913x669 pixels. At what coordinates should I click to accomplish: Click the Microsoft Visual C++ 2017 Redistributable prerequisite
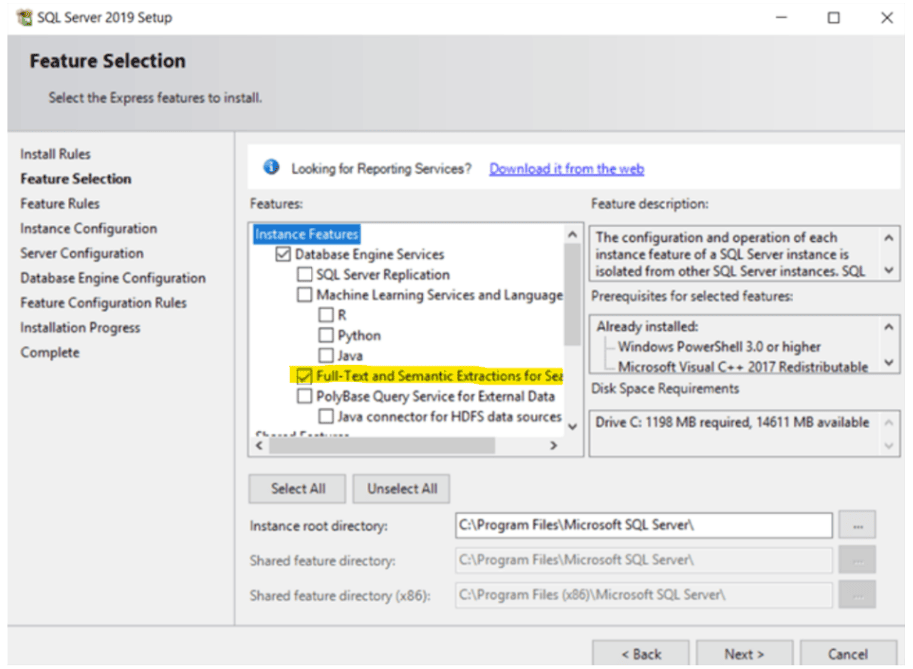(x=743, y=367)
